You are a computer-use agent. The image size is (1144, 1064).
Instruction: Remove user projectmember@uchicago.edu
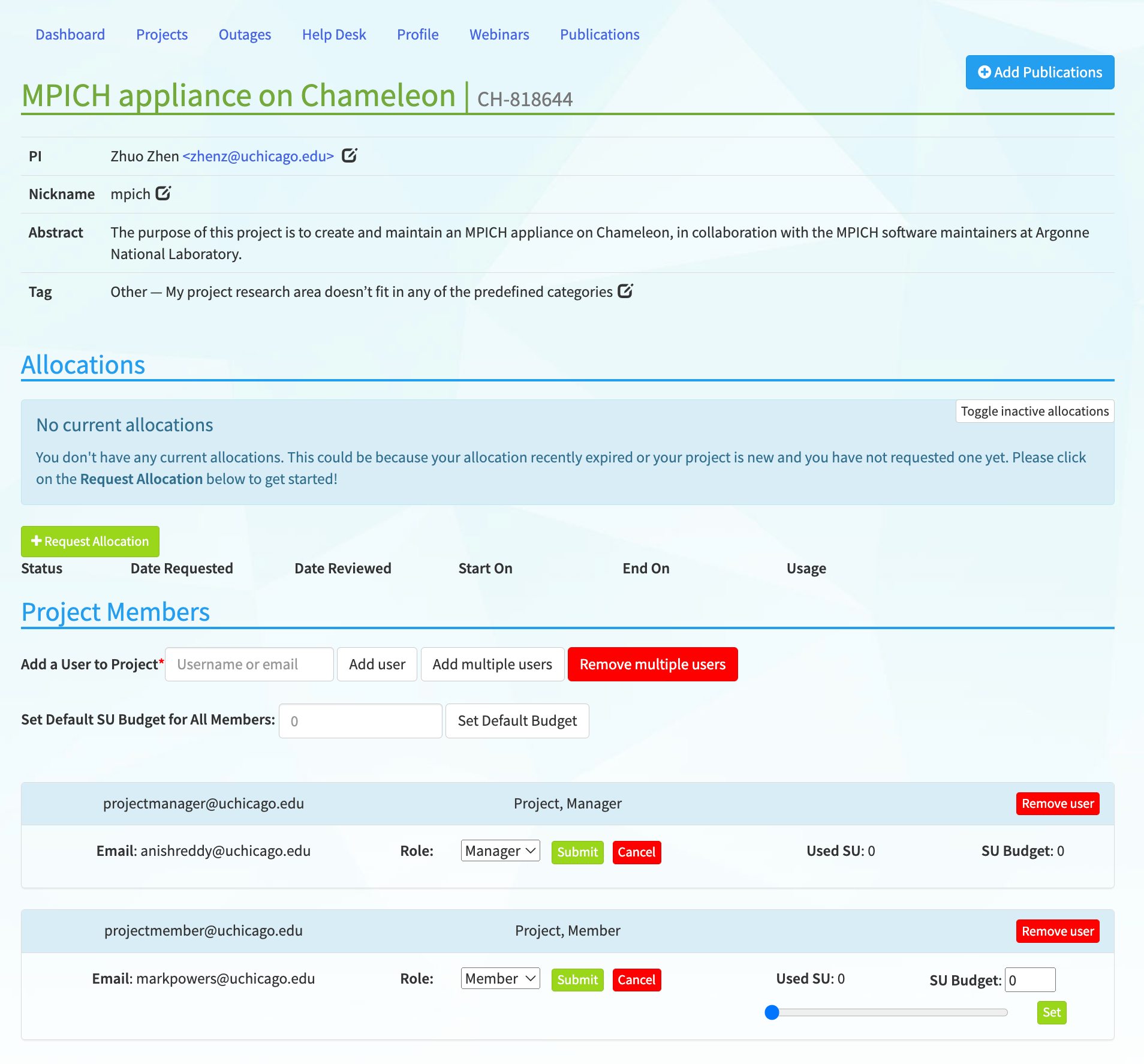coord(1058,931)
